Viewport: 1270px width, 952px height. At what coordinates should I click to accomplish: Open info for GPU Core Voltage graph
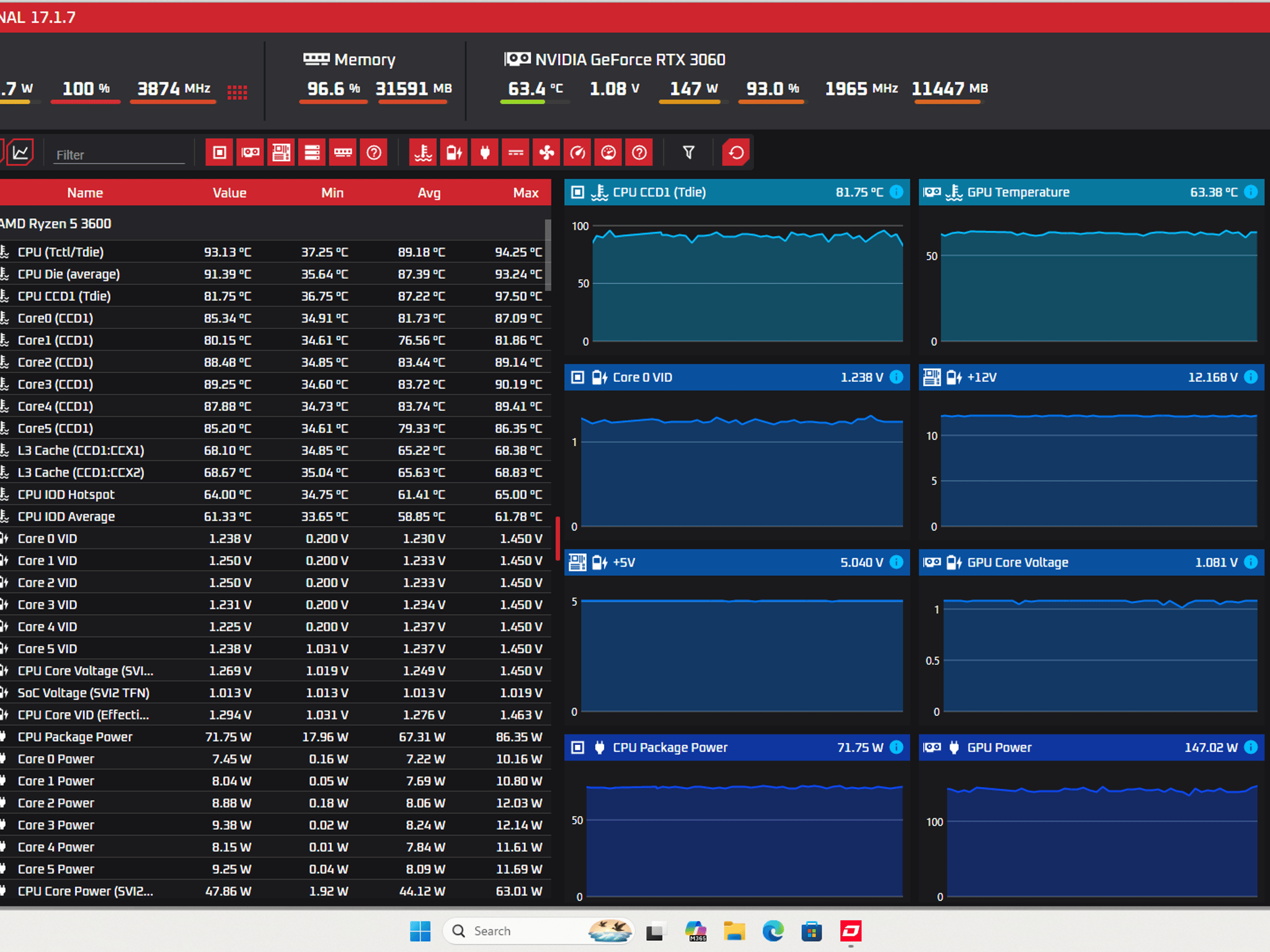[1251, 562]
